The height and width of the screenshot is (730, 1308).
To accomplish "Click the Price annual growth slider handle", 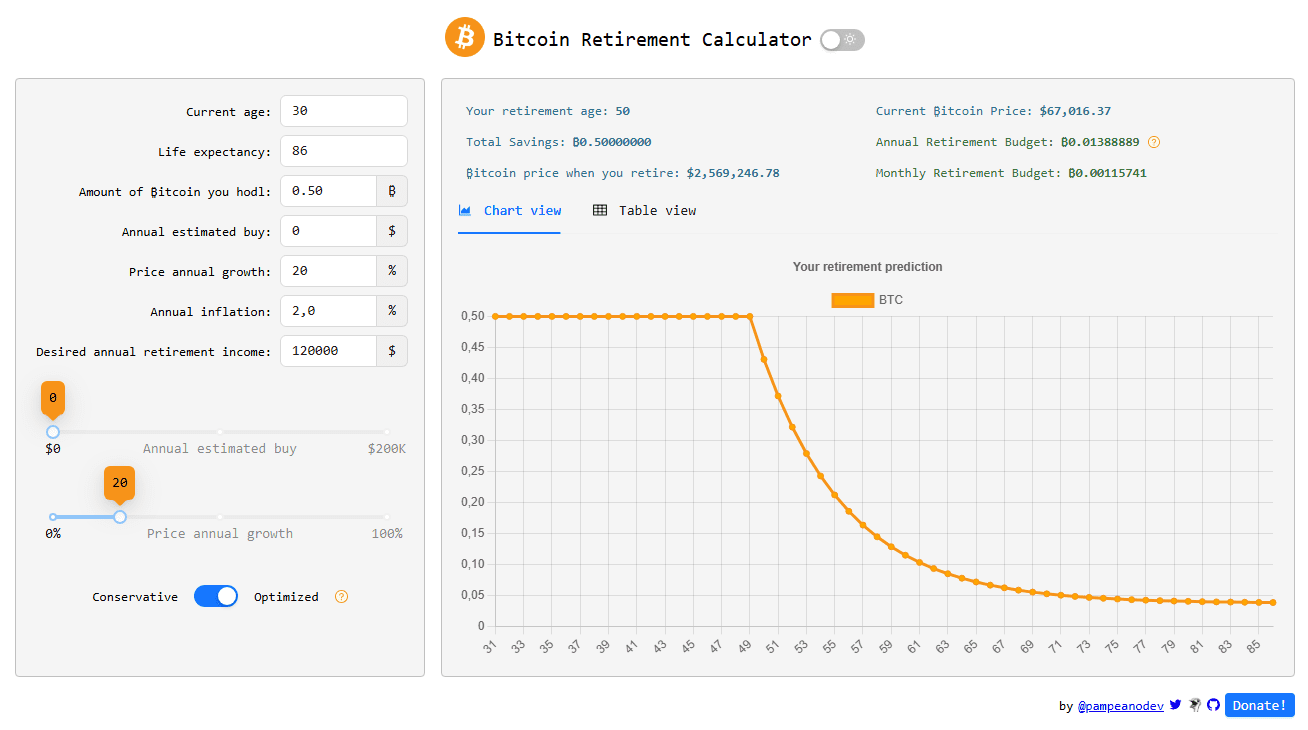I will point(119,516).
